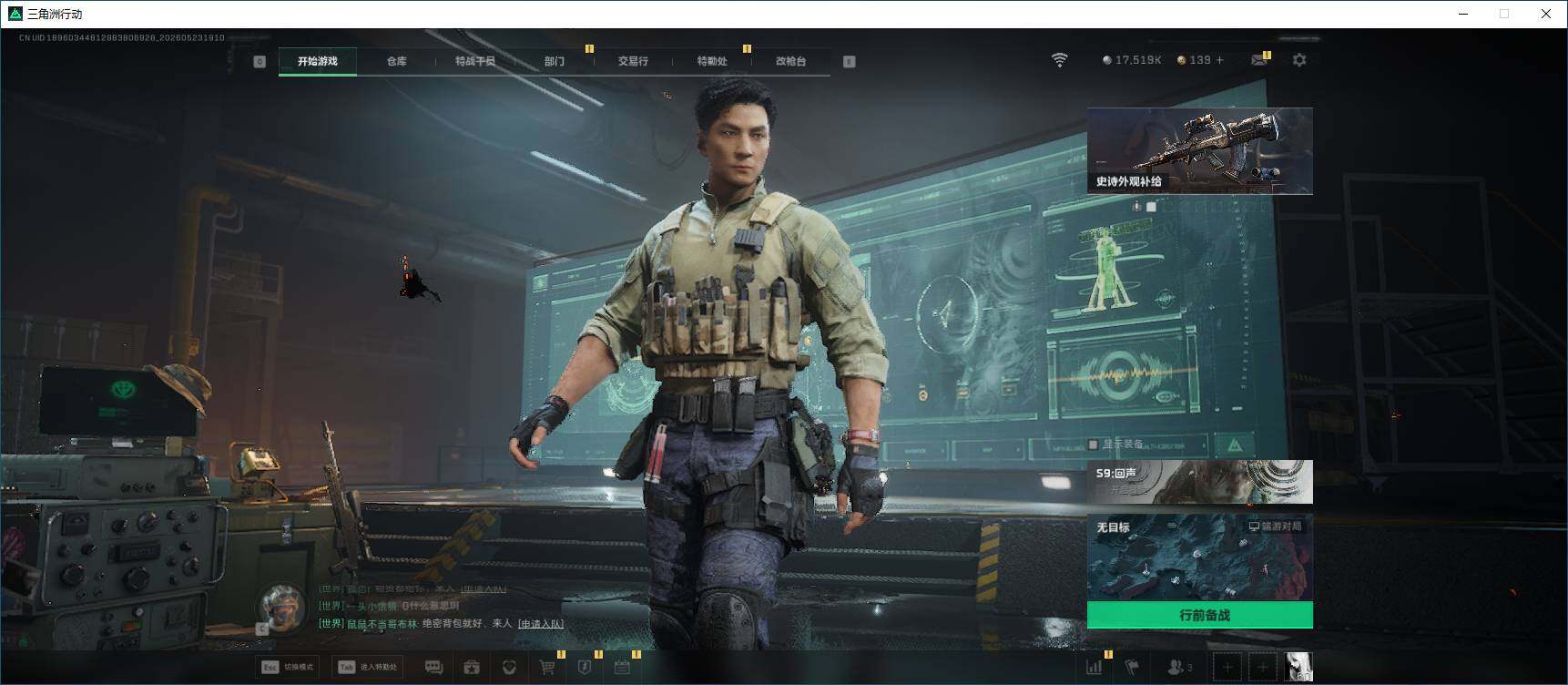
Task: Select the second banner page indicator dot
Action: tap(1151, 207)
